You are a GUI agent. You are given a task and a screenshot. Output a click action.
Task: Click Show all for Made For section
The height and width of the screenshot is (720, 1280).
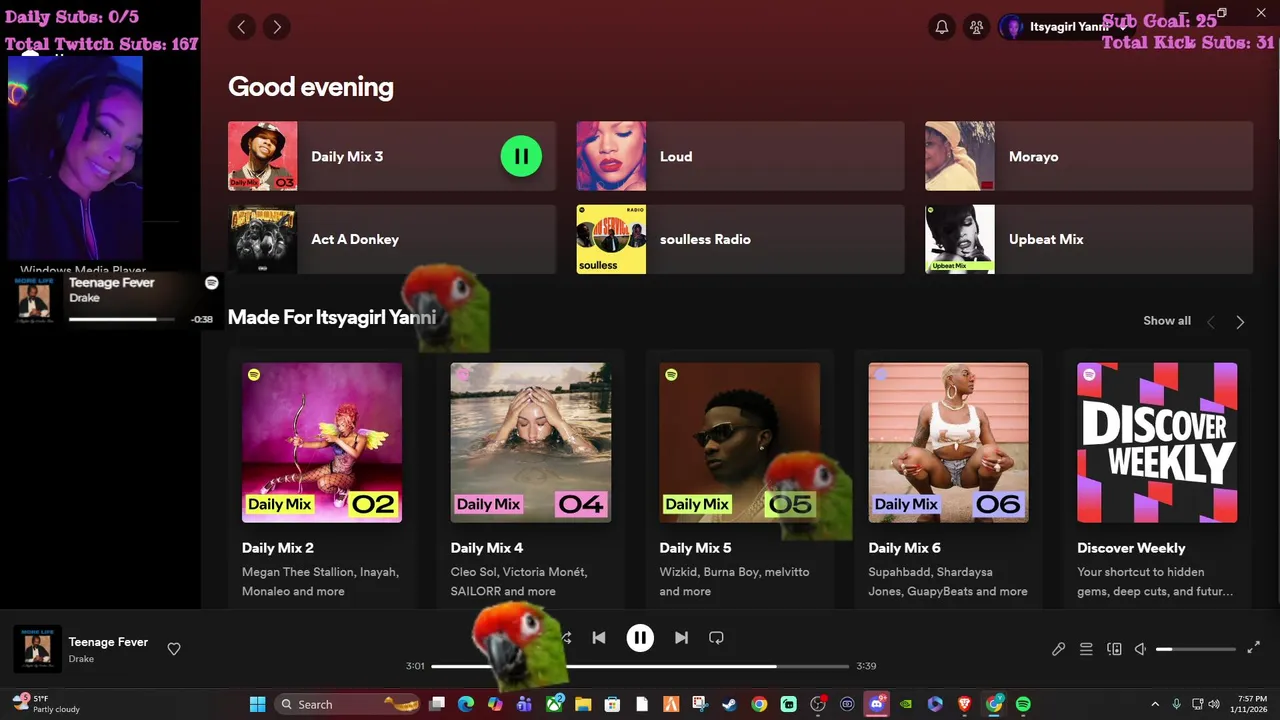1167,321
